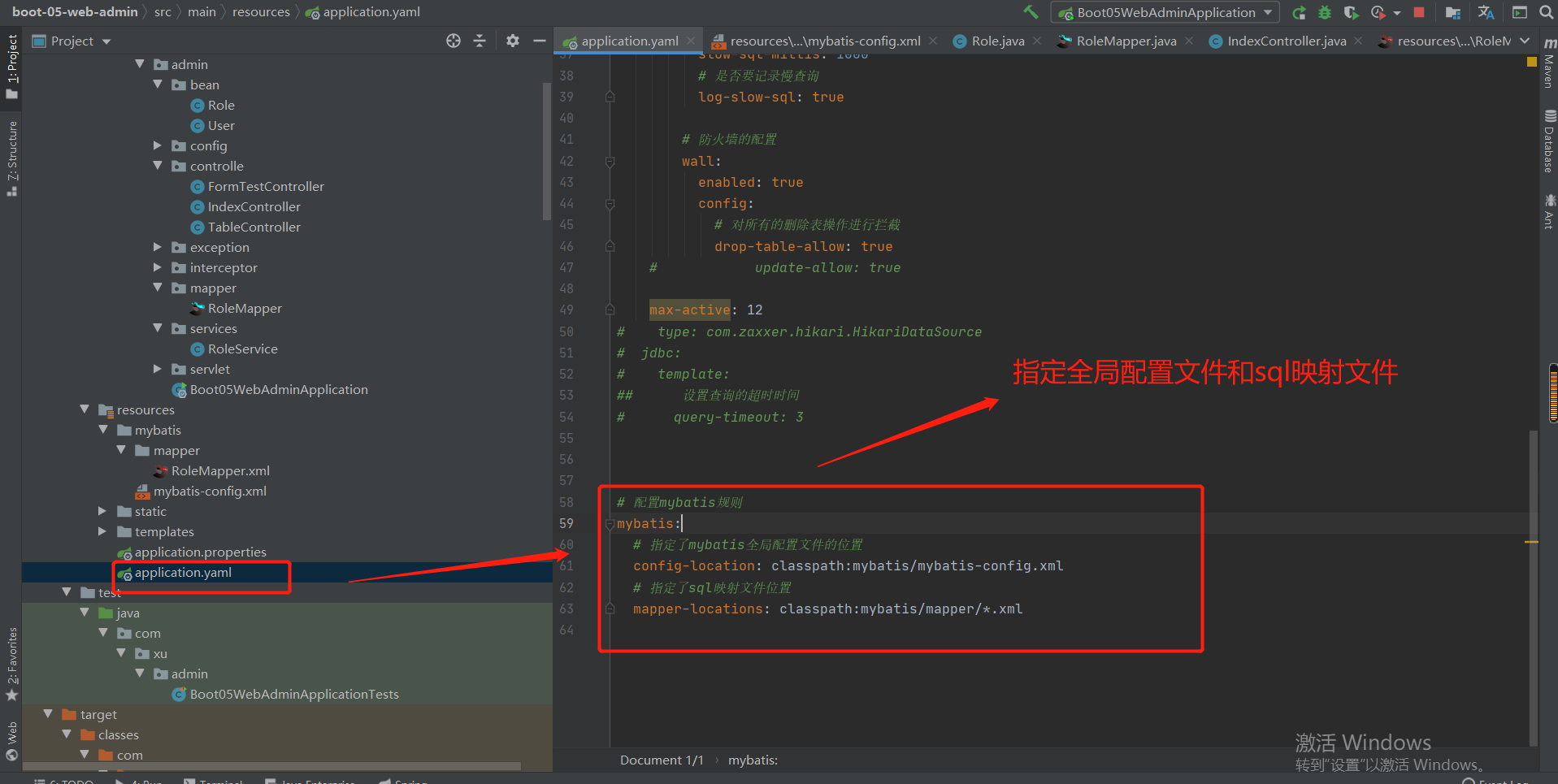Show hidden editor tabs chevron

pos(1525,41)
